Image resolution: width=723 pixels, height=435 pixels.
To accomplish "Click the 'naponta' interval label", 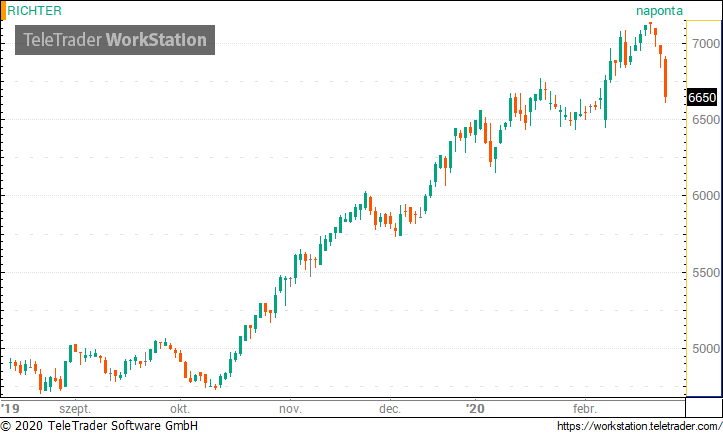I will pos(659,11).
